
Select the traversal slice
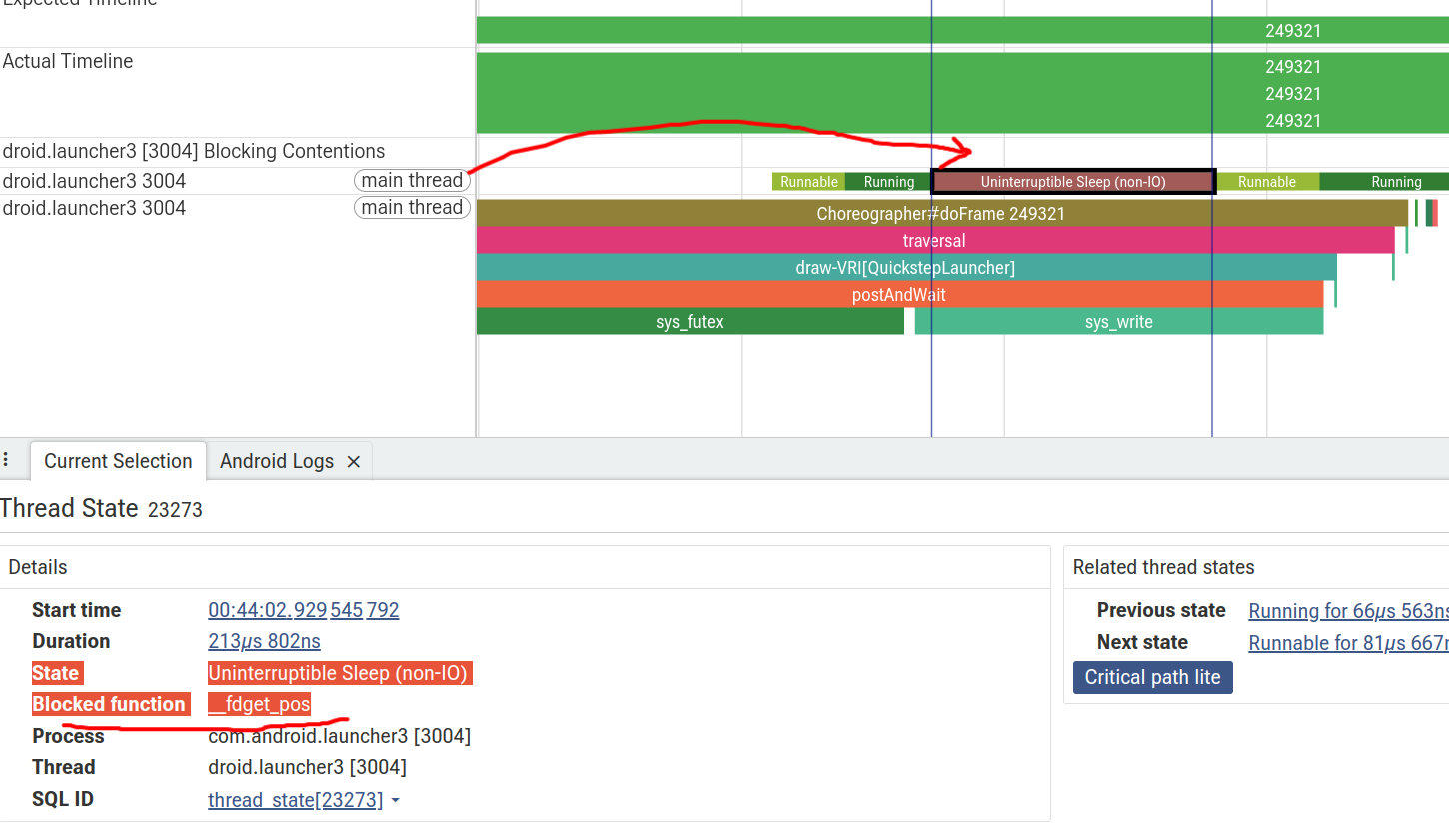934,240
